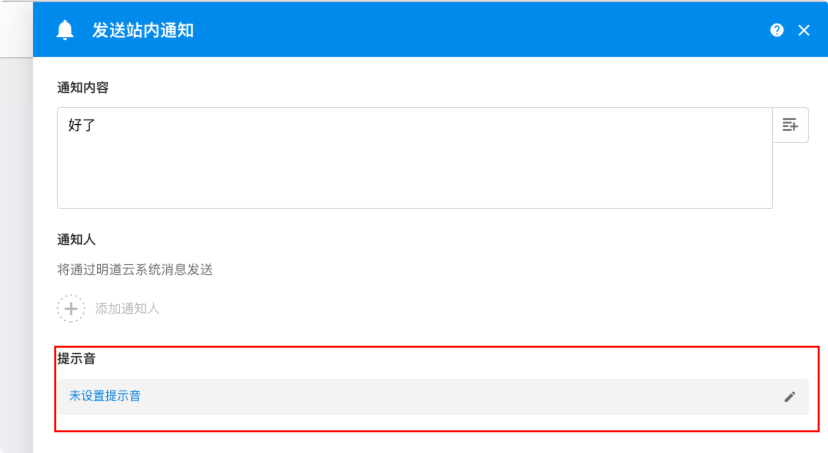Click the insert field icon beside the content box

click(x=790, y=125)
